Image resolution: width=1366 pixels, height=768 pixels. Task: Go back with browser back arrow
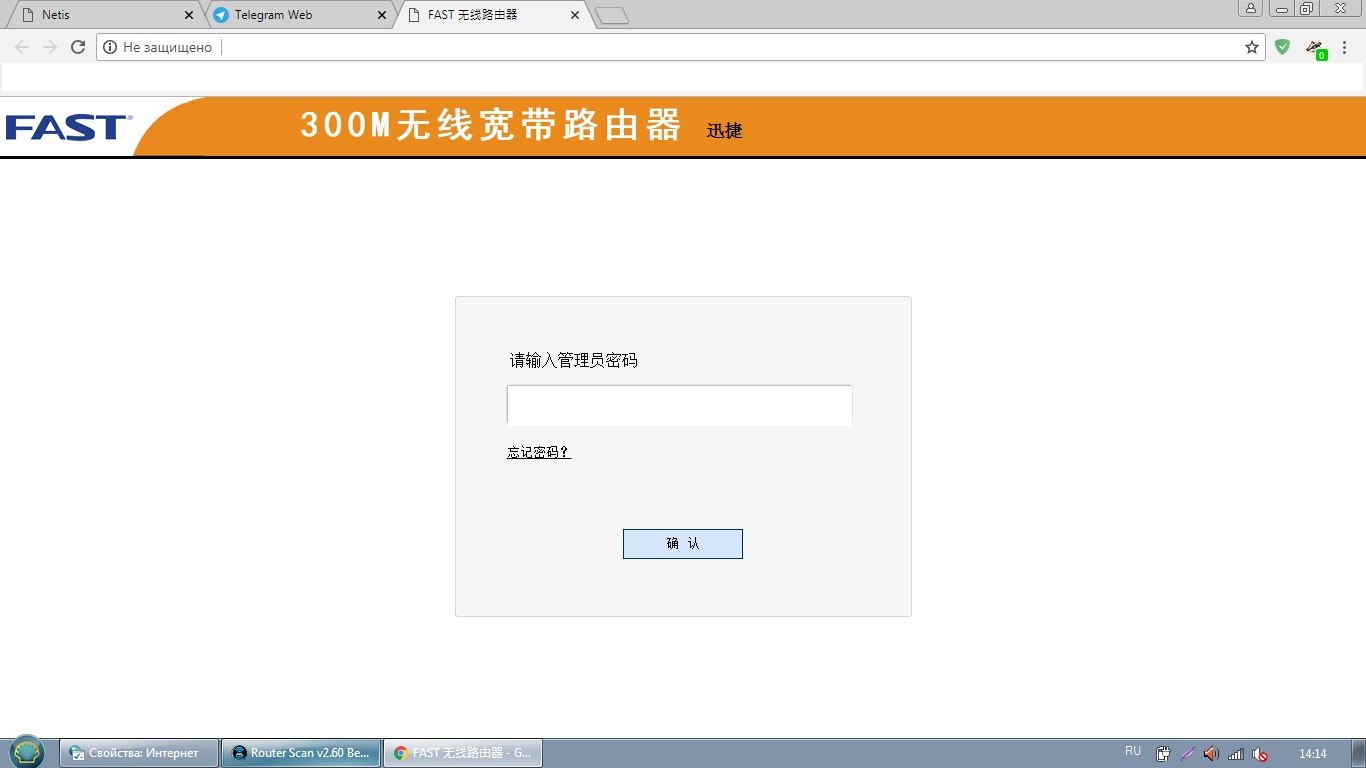pos(22,47)
